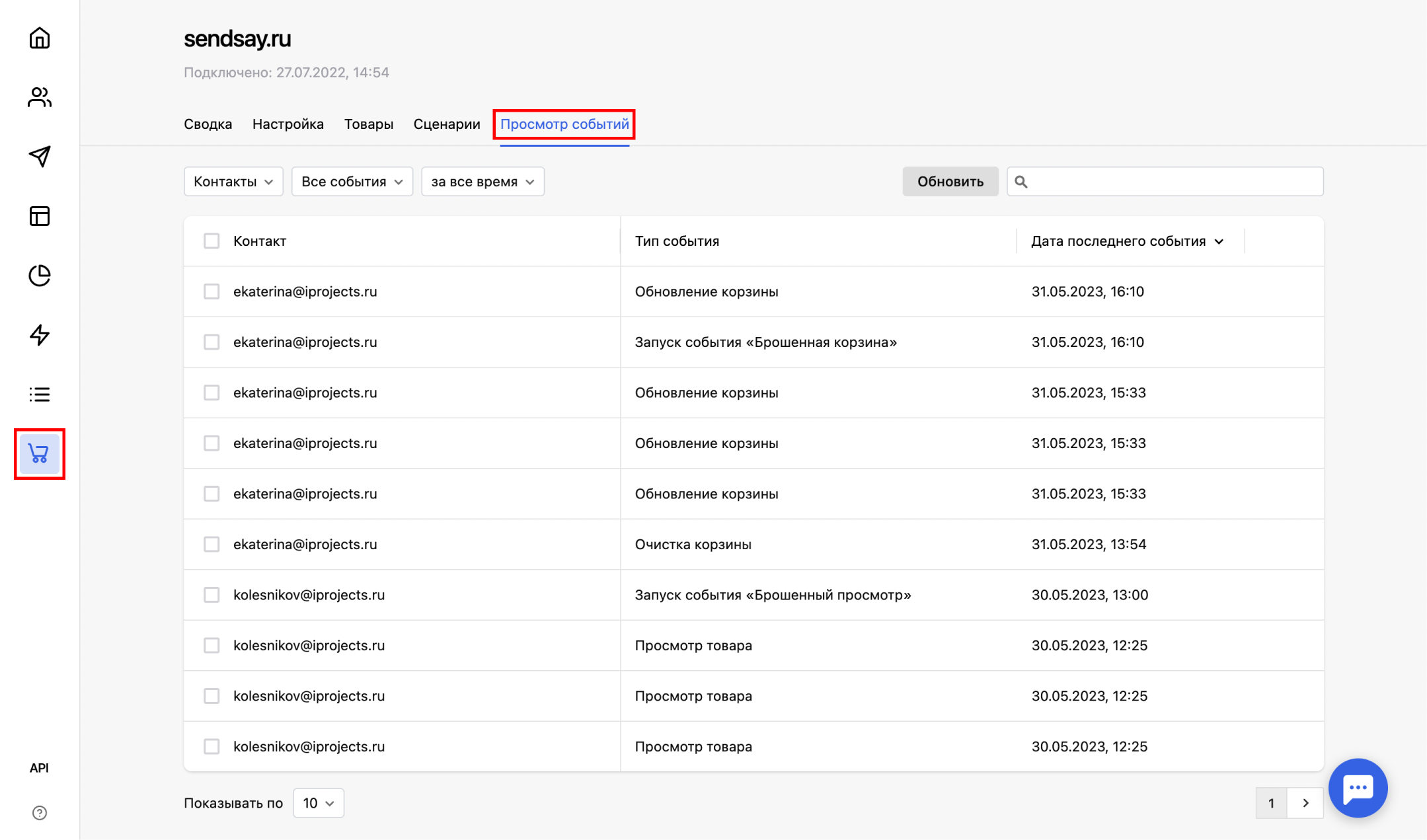Check the «Брошенная корзина» row checkbox

tap(212, 342)
